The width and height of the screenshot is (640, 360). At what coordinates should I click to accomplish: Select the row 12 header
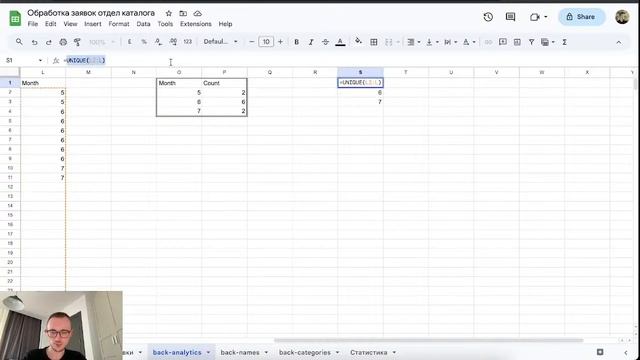click(x=10, y=187)
